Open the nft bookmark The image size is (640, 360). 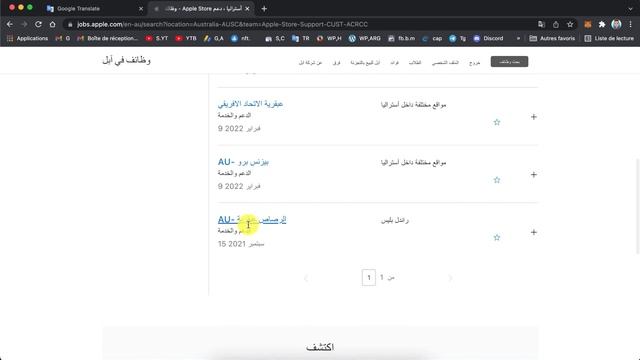(x=241, y=38)
